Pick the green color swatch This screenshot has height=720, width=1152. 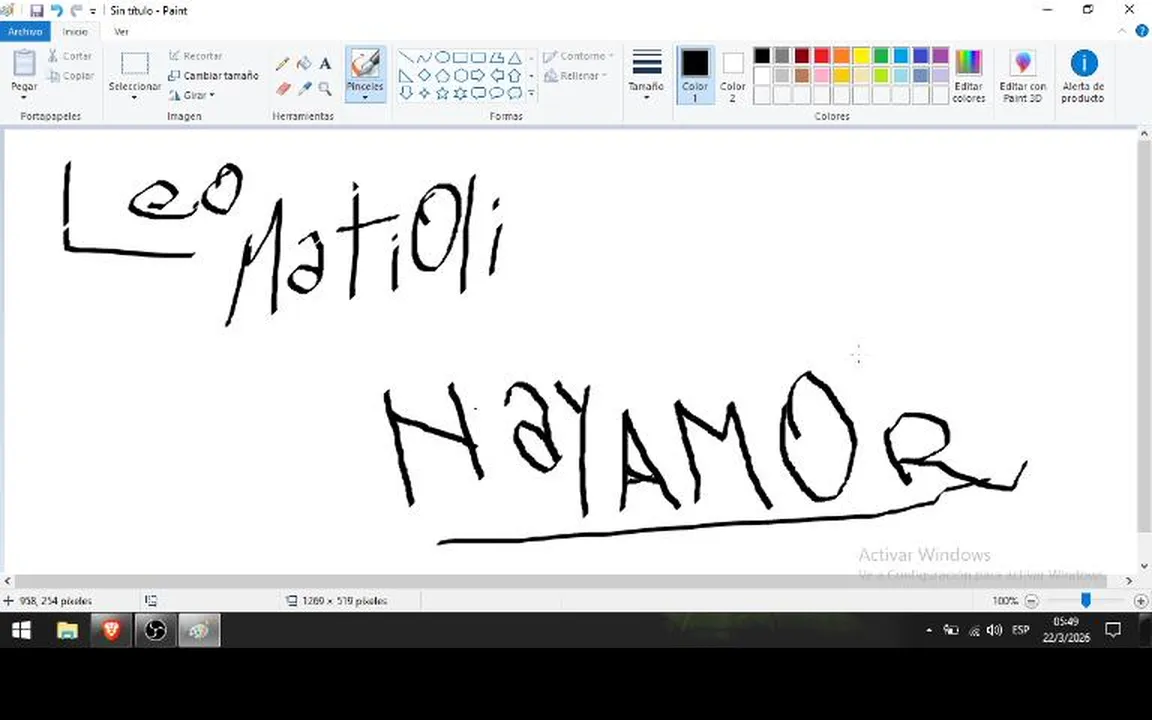pyautogui.click(x=881, y=55)
